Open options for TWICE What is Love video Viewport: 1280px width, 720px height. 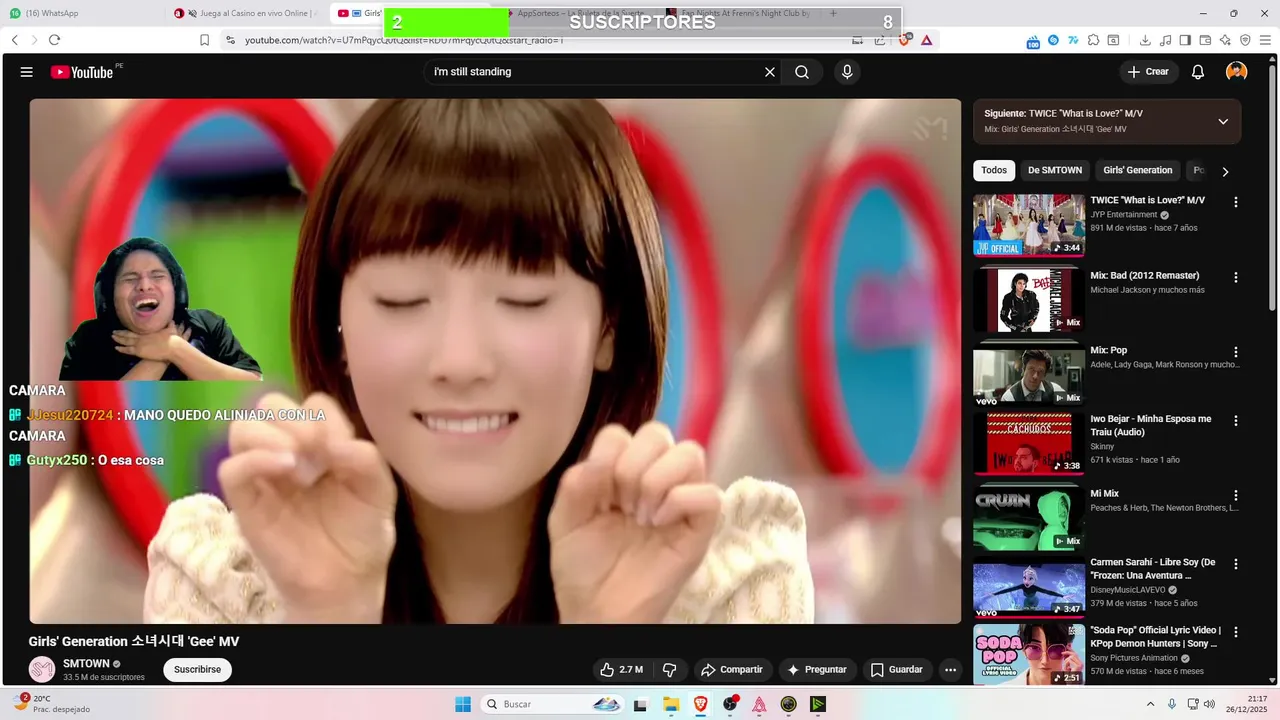click(1236, 202)
